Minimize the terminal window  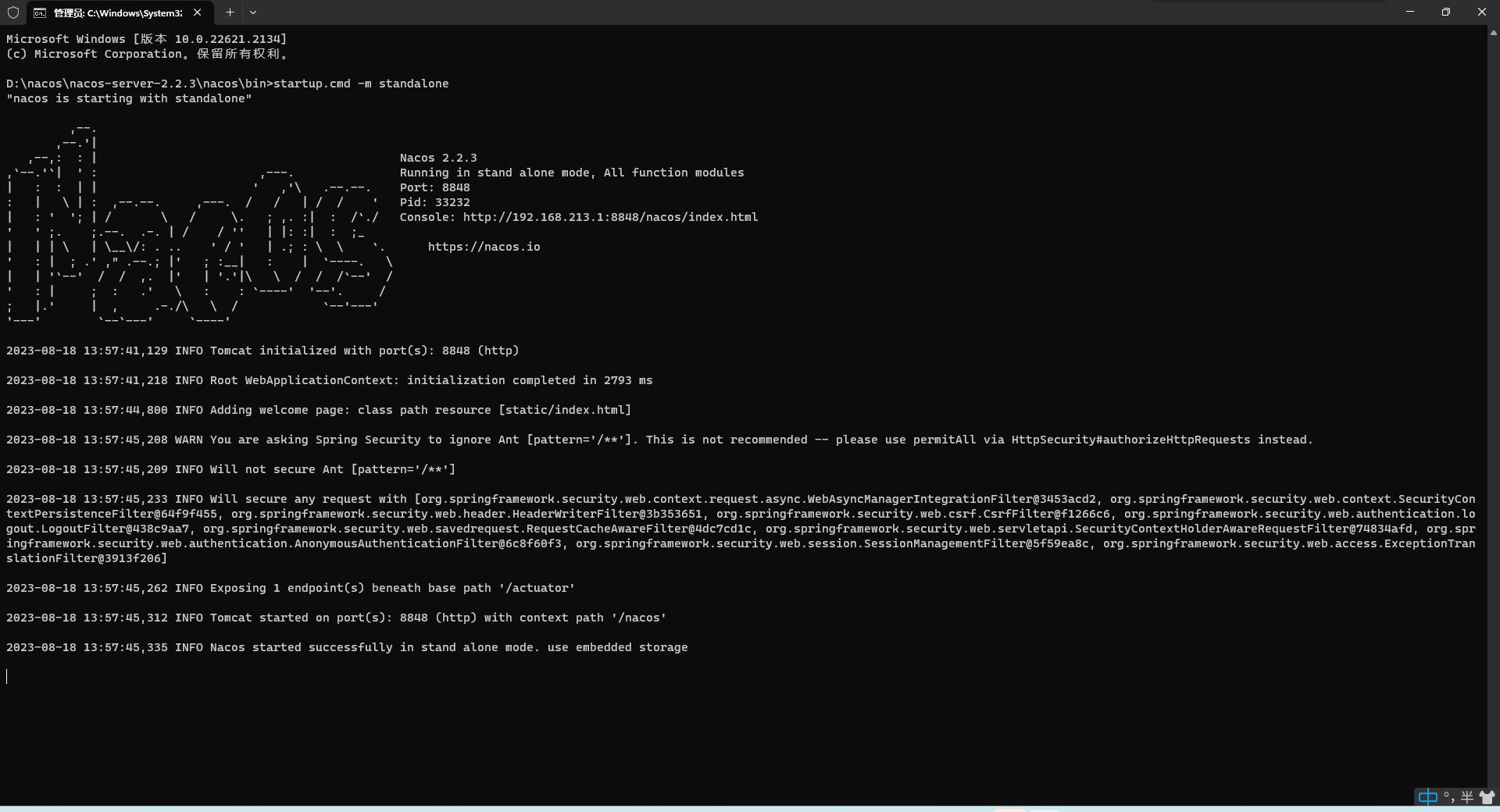(1410, 12)
